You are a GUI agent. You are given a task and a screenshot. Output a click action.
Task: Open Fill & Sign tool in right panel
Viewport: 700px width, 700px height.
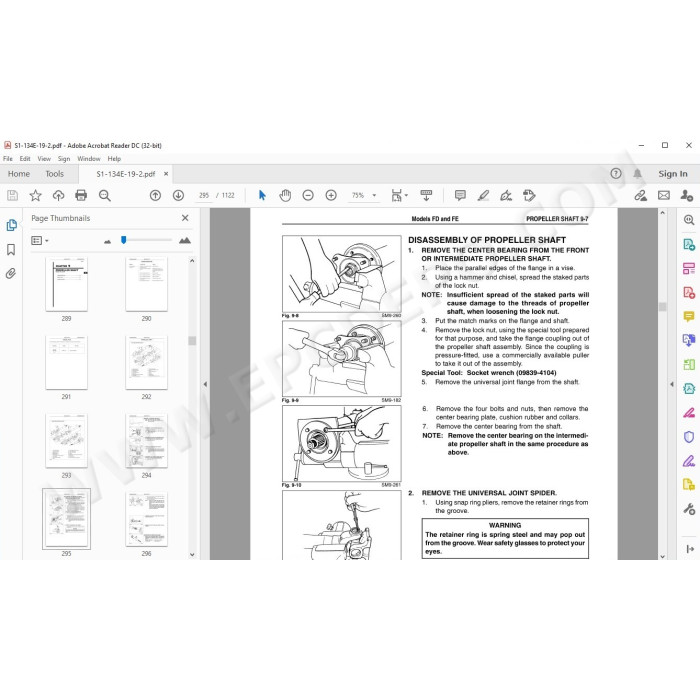689,461
